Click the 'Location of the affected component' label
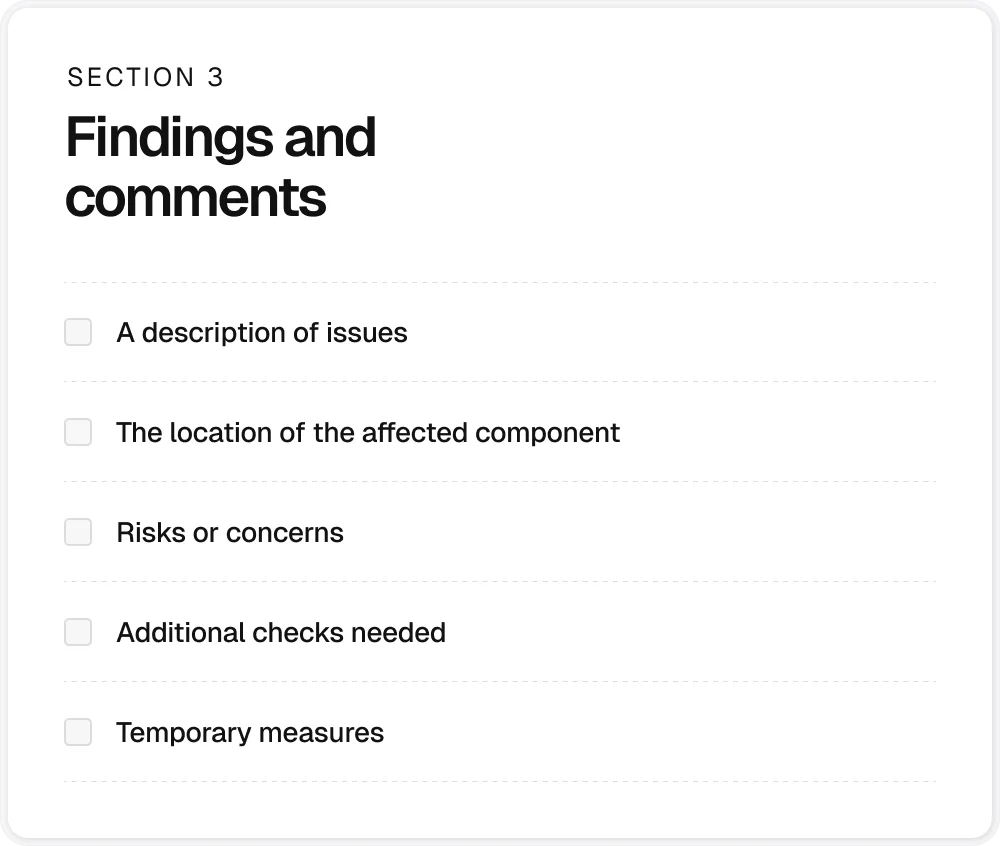The image size is (1000, 846). pyautogui.click(x=369, y=432)
